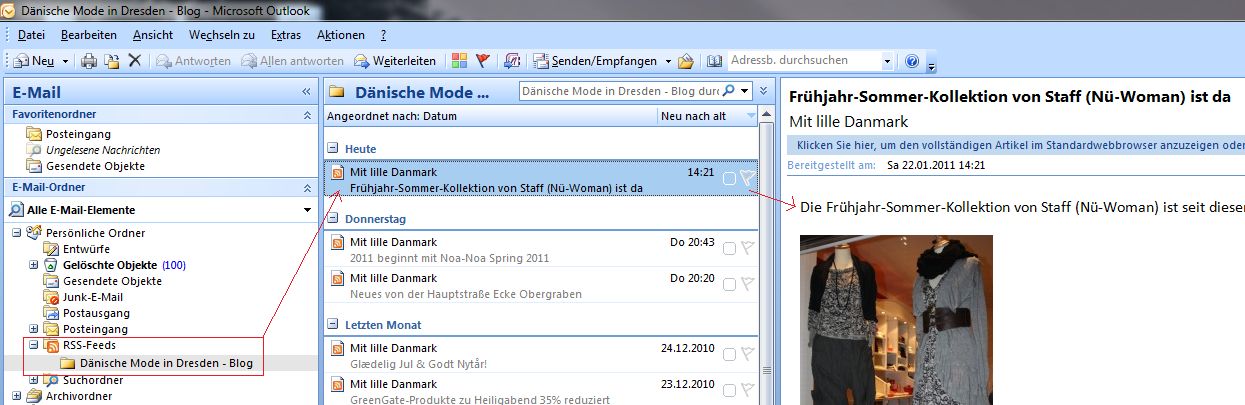Click the red follow-up flag toolbar icon
1245x405 pixels.
point(483,61)
